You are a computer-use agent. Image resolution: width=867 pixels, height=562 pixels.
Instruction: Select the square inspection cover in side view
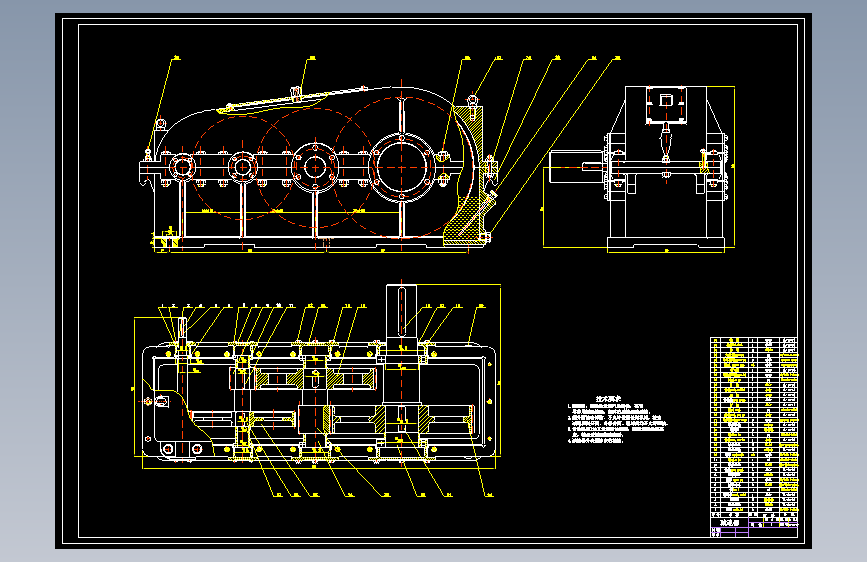pyautogui.click(x=666, y=105)
